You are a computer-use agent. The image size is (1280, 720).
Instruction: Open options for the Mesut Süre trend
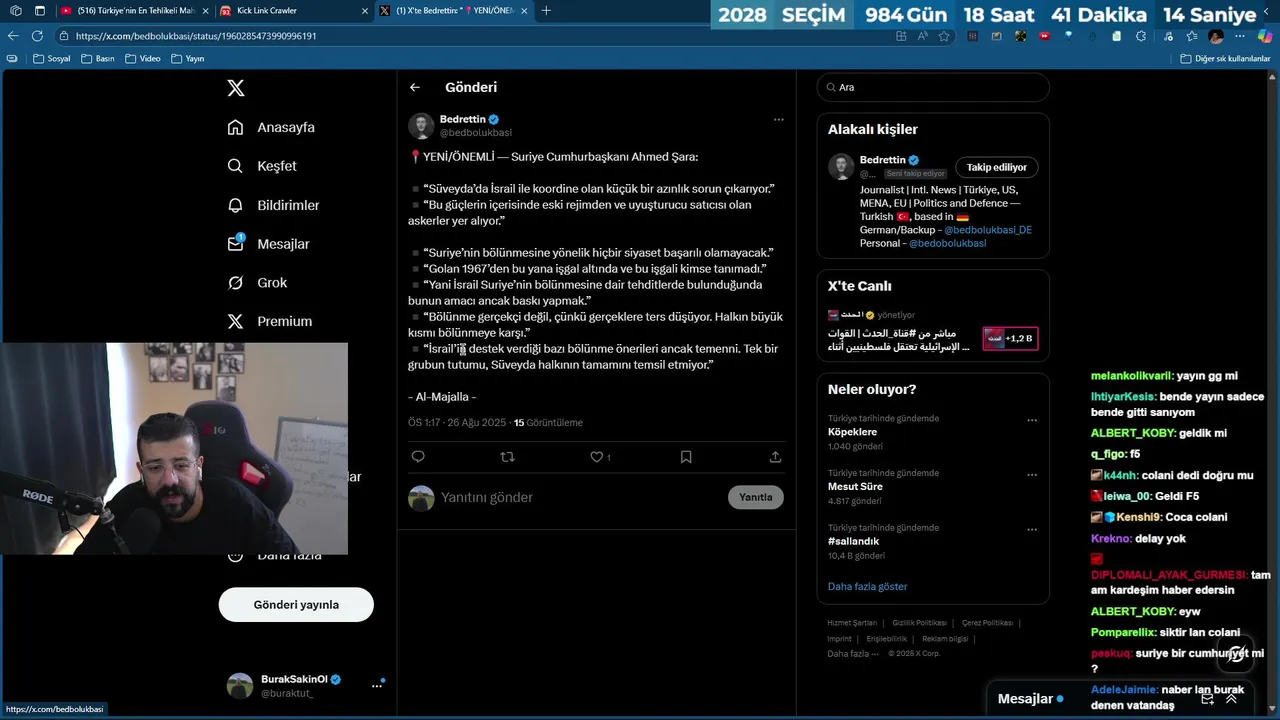(1032, 475)
